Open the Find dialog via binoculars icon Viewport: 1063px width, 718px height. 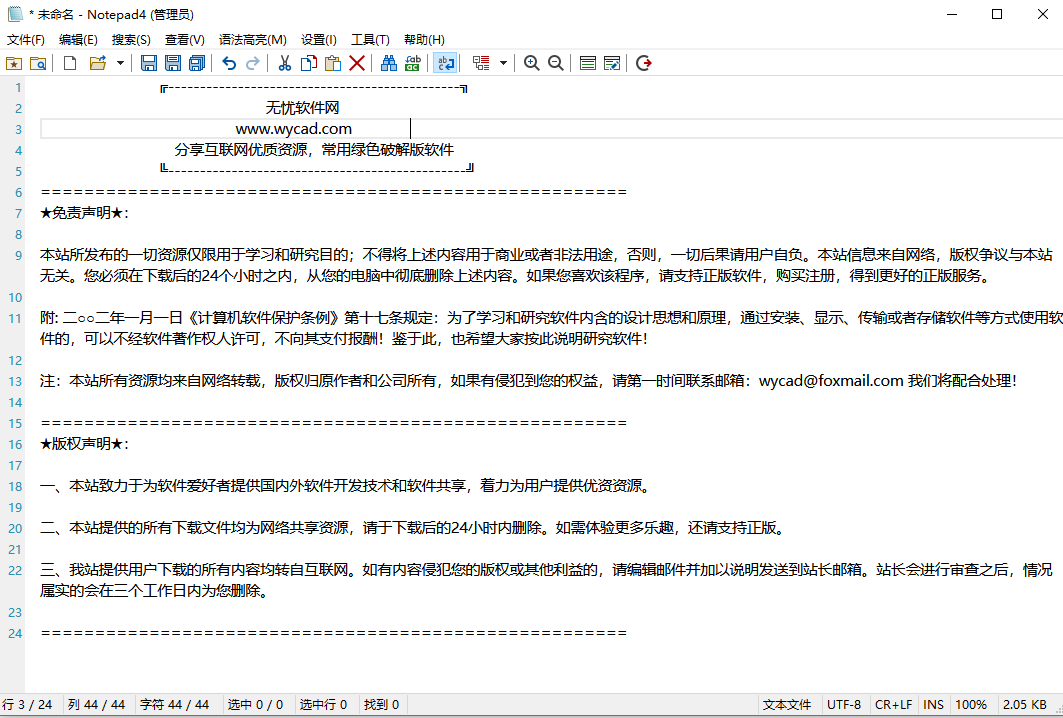coord(388,63)
